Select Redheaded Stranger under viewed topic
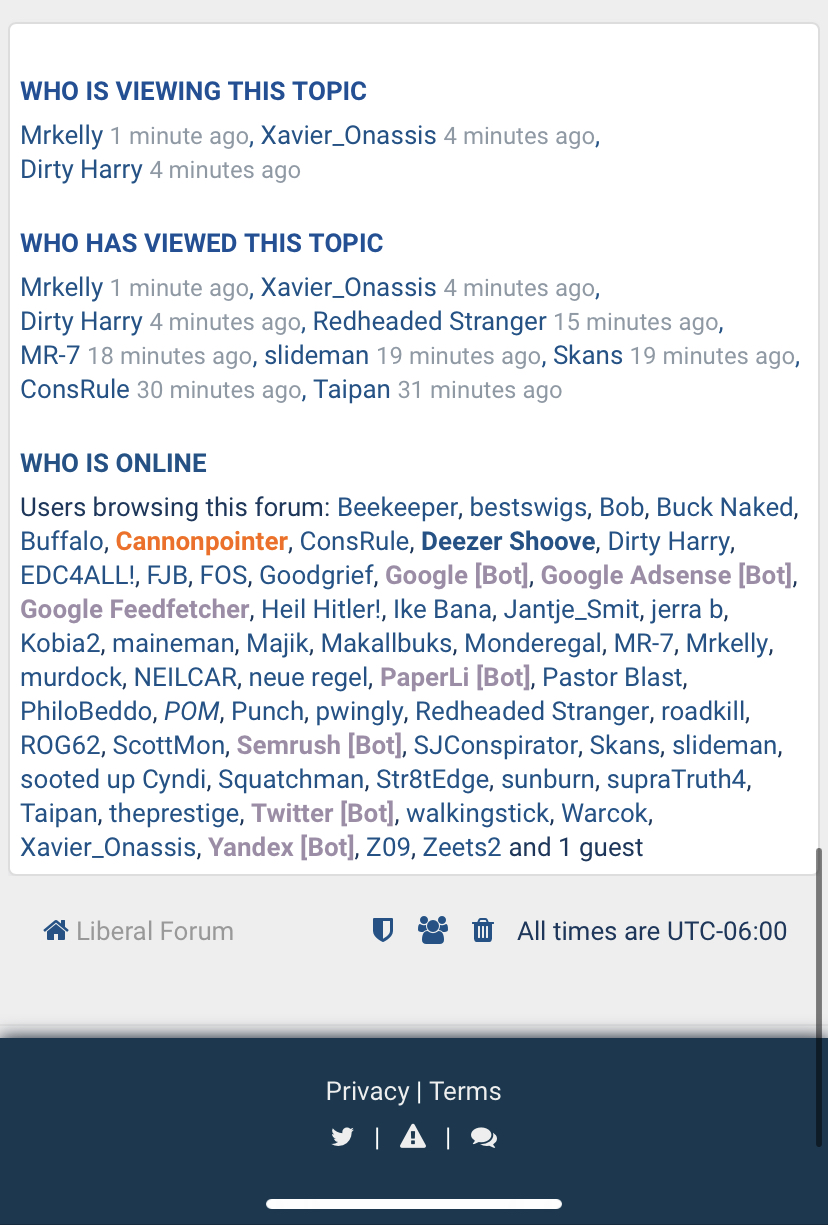 [x=430, y=321]
